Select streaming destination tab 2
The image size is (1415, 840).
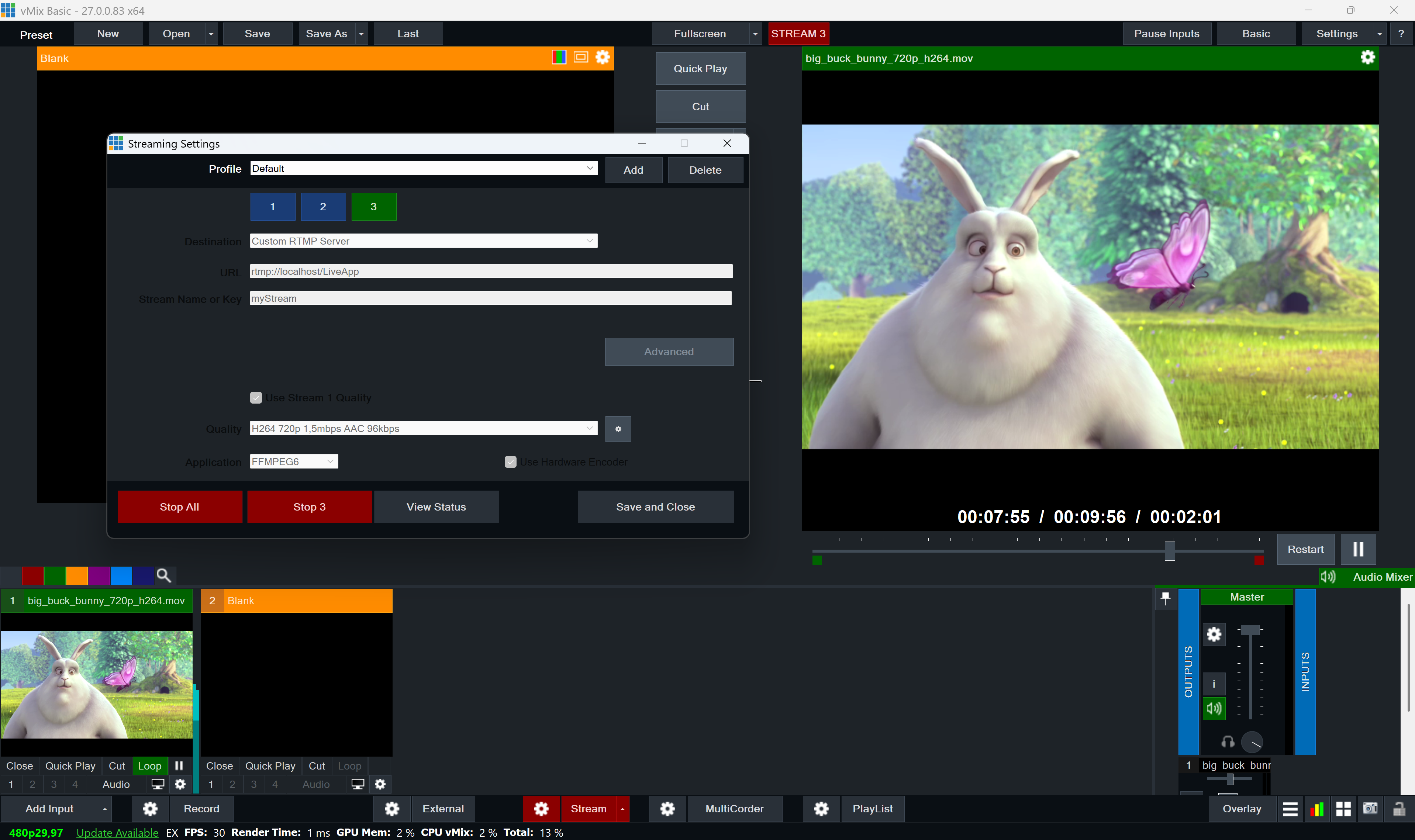click(x=323, y=207)
